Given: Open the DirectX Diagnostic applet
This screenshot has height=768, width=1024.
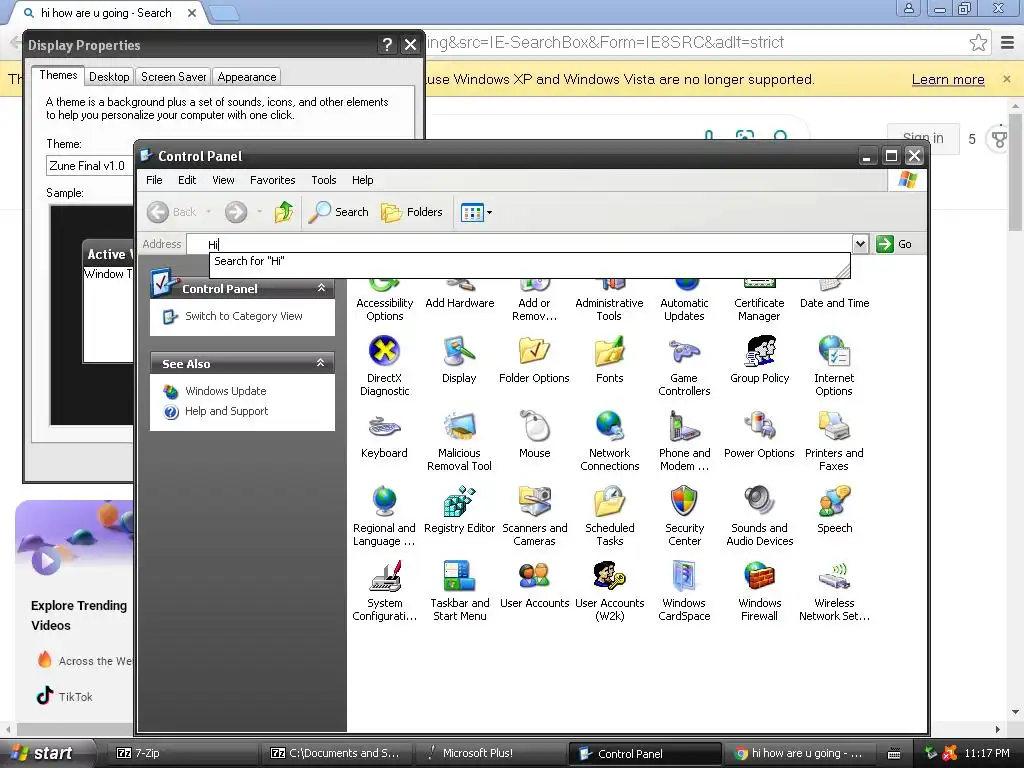Looking at the screenshot, I should tap(384, 351).
